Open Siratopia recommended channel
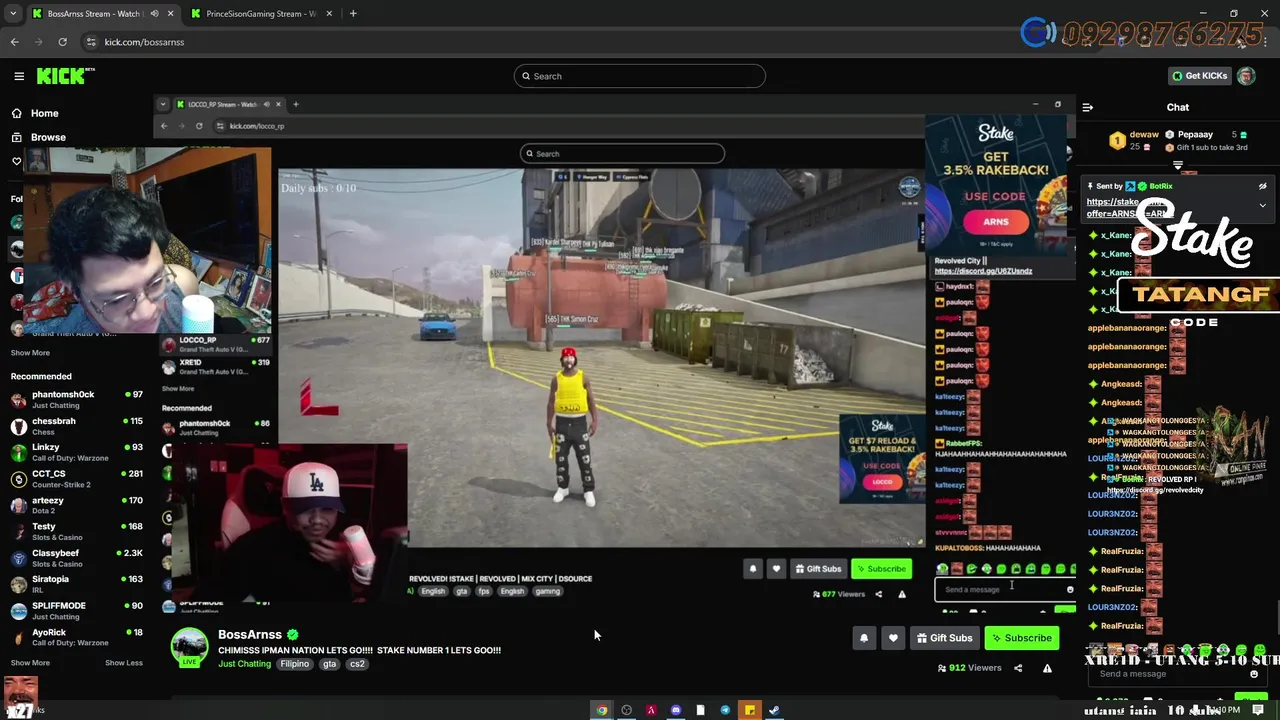This screenshot has height=720, width=1280. coord(76,584)
